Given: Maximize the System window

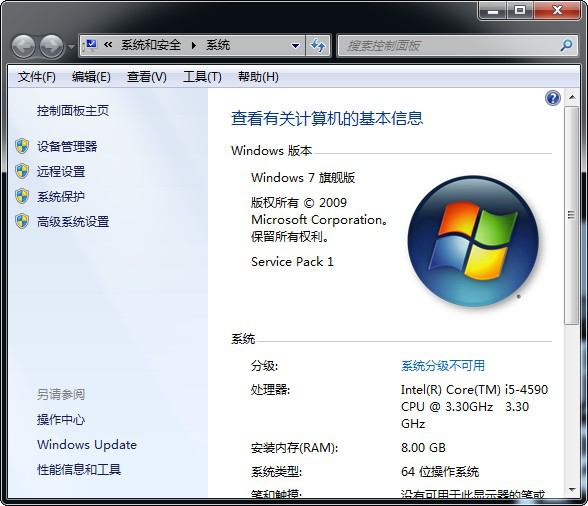Looking at the screenshot, I should 520,11.
